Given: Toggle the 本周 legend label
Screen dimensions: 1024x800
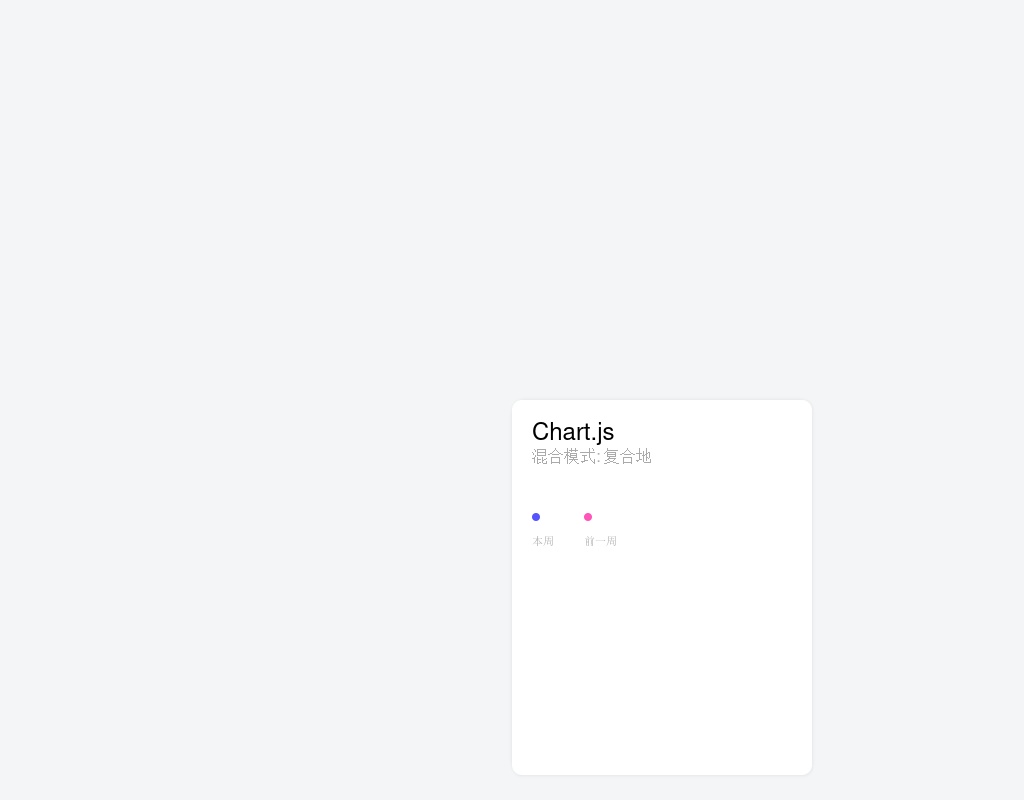Looking at the screenshot, I should pyautogui.click(x=543, y=541).
